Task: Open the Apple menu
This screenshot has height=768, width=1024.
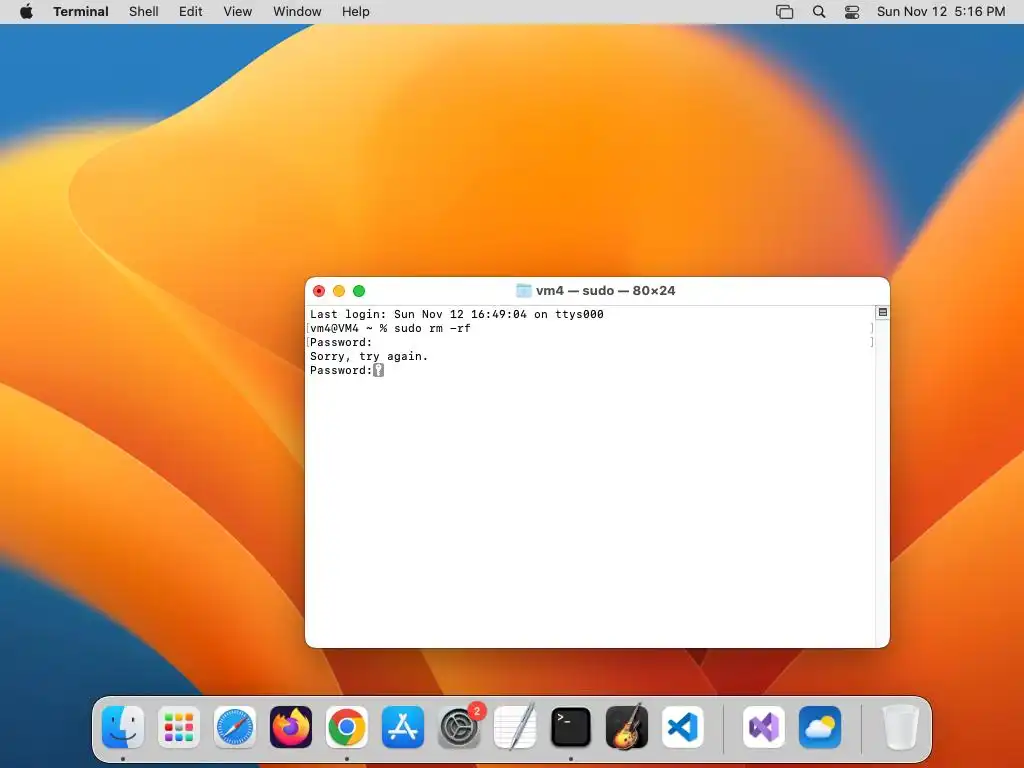Action: pos(26,12)
